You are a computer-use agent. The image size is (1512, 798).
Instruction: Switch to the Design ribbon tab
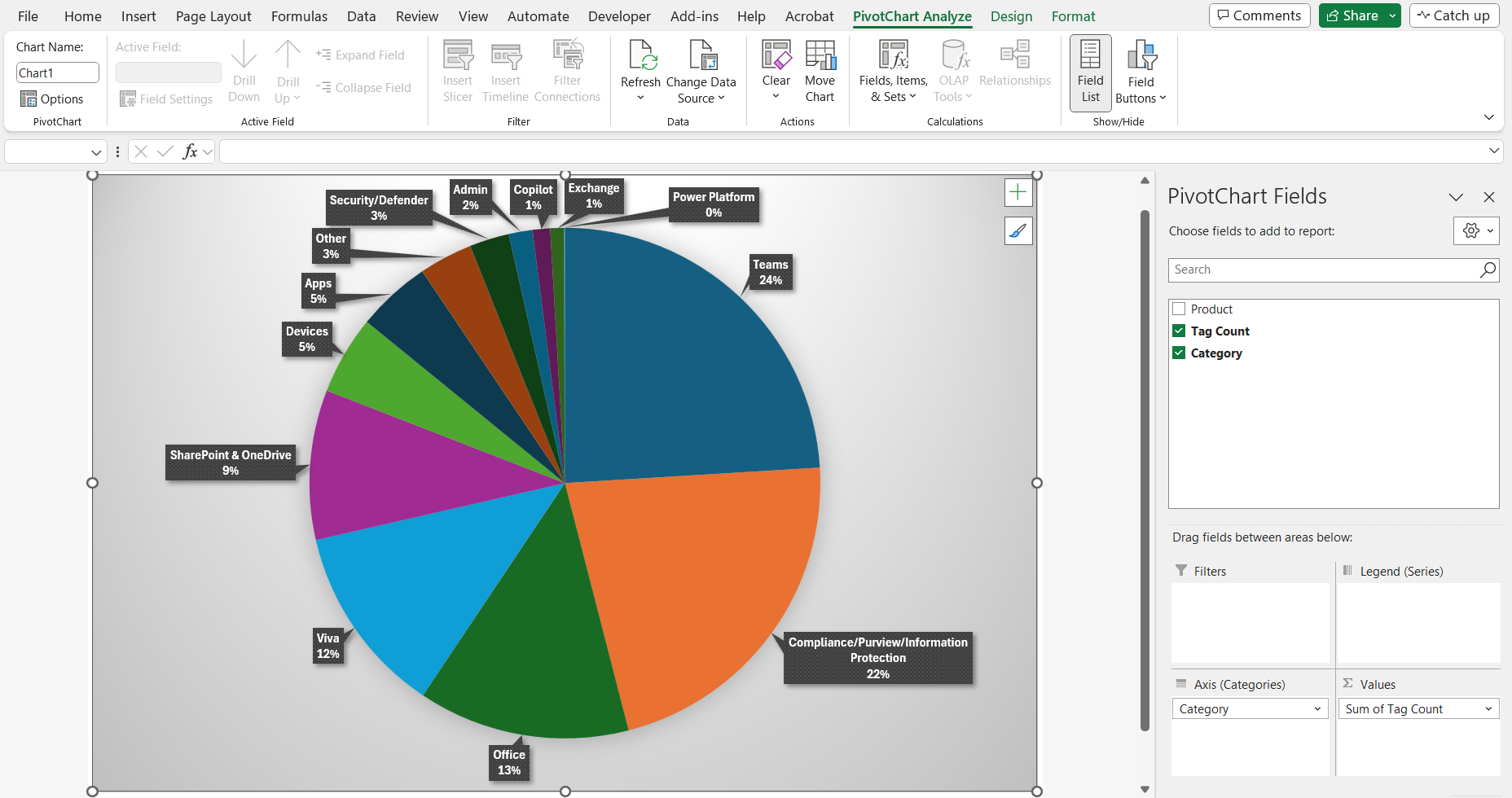[1011, 16]
